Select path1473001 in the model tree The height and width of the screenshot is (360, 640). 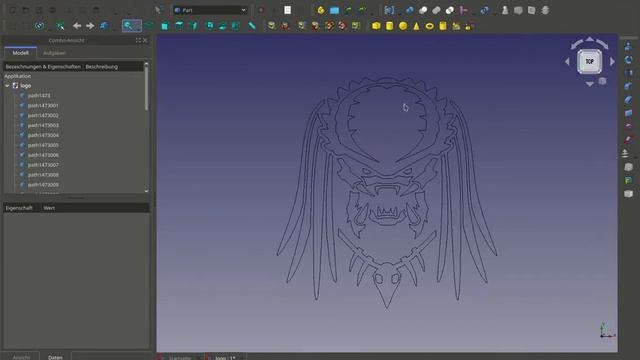pos(43,105)
